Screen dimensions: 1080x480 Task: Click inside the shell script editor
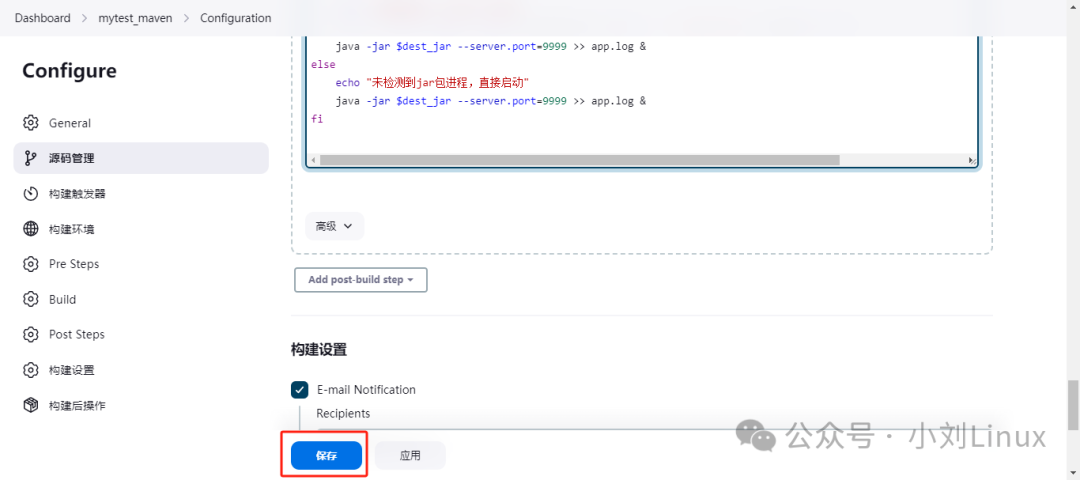(642, 96)
